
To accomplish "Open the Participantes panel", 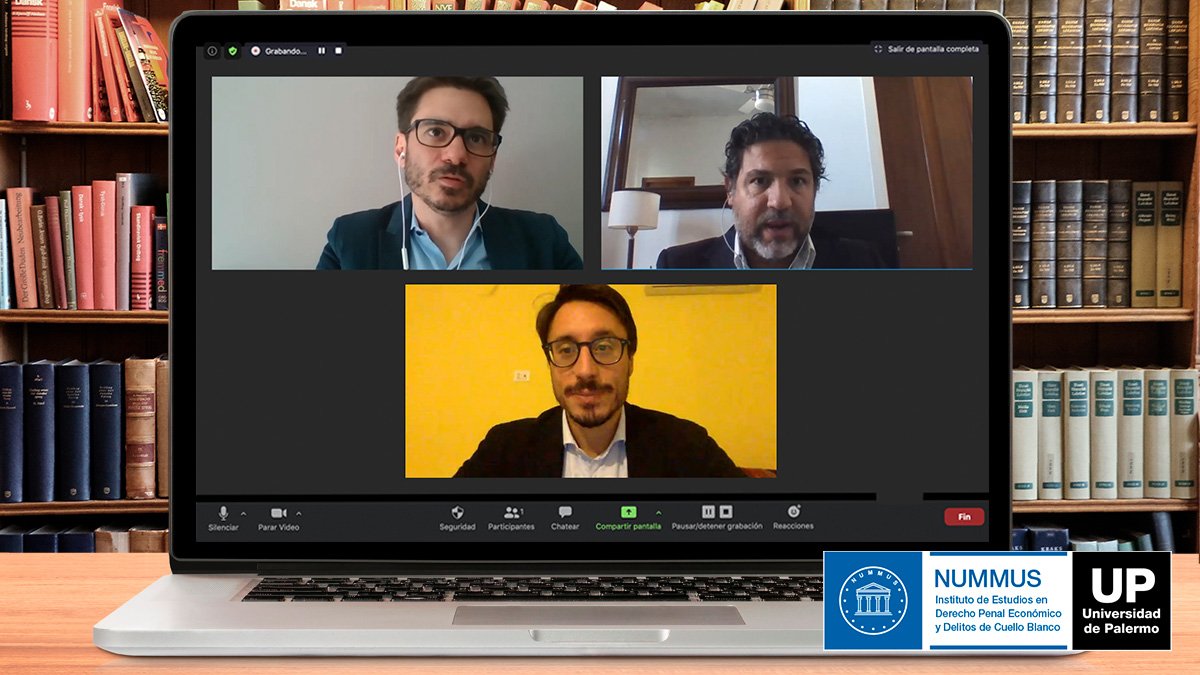I will click(511, 518).
